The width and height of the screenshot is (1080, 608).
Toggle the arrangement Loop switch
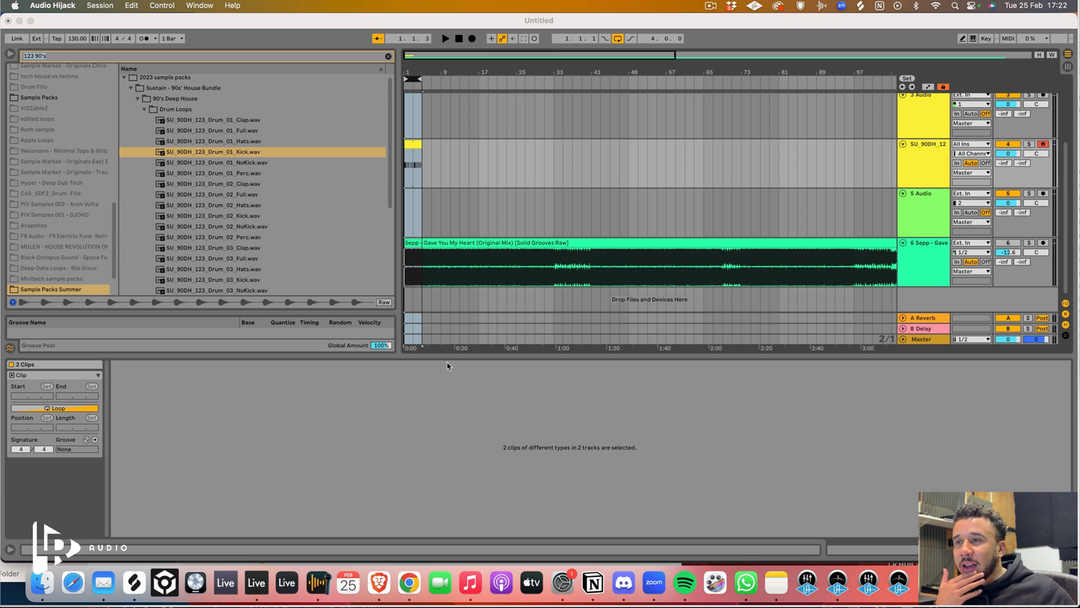pos(618,39)
